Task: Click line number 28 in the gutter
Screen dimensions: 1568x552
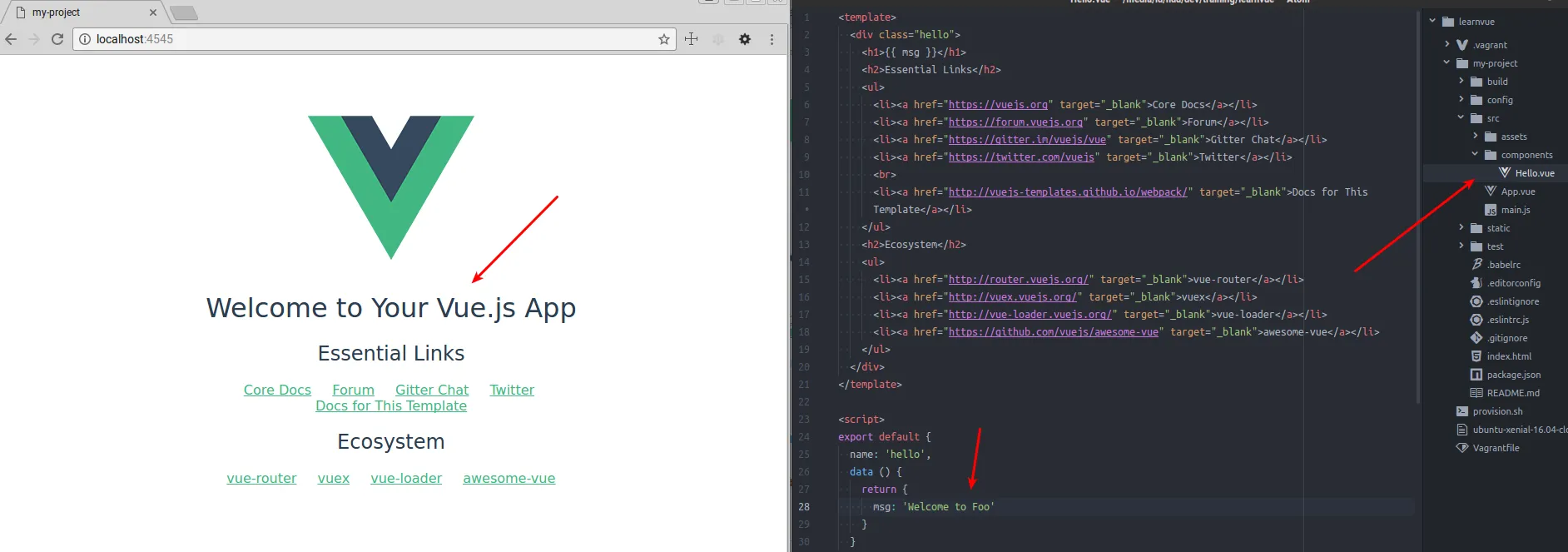Action: tap(804, 506)
